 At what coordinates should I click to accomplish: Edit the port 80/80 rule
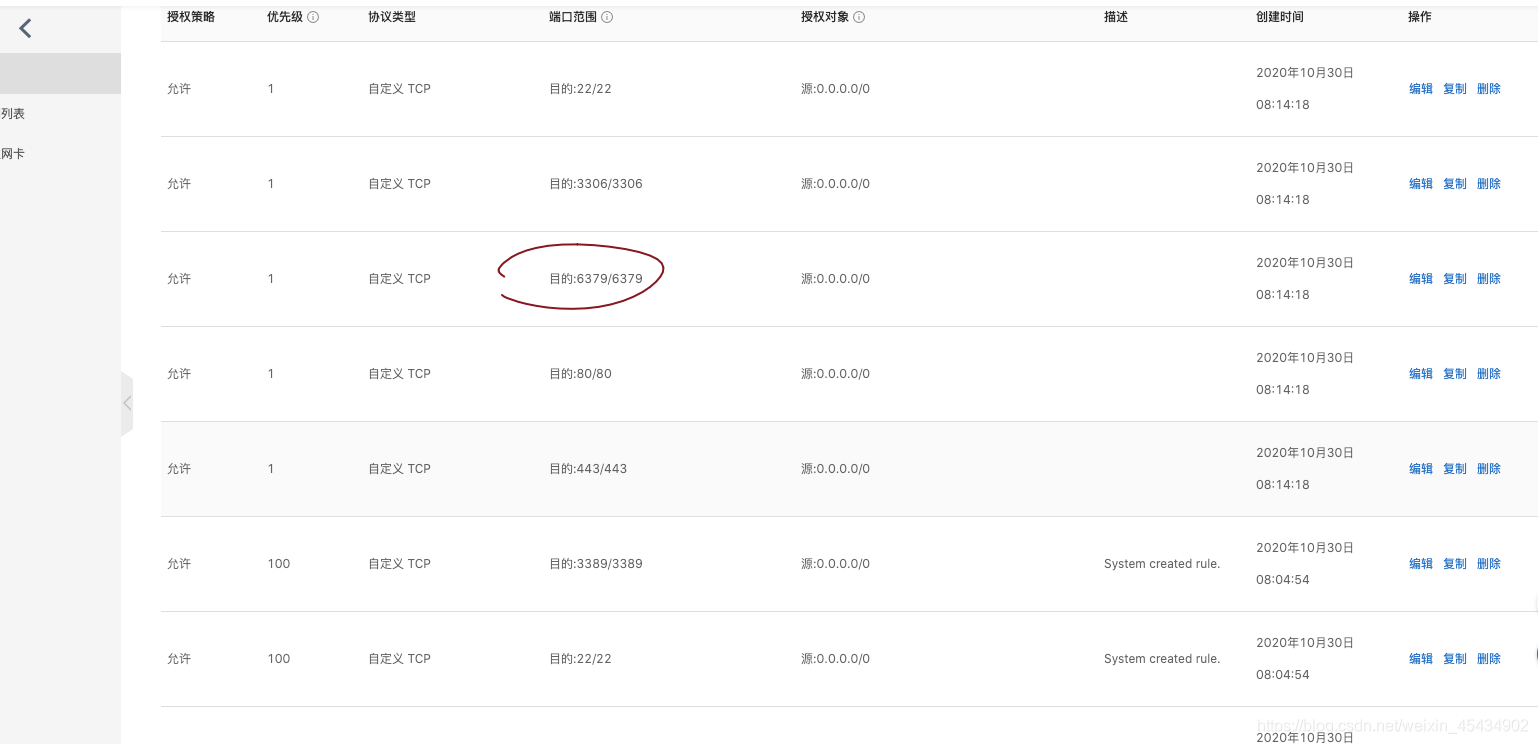1420,374
